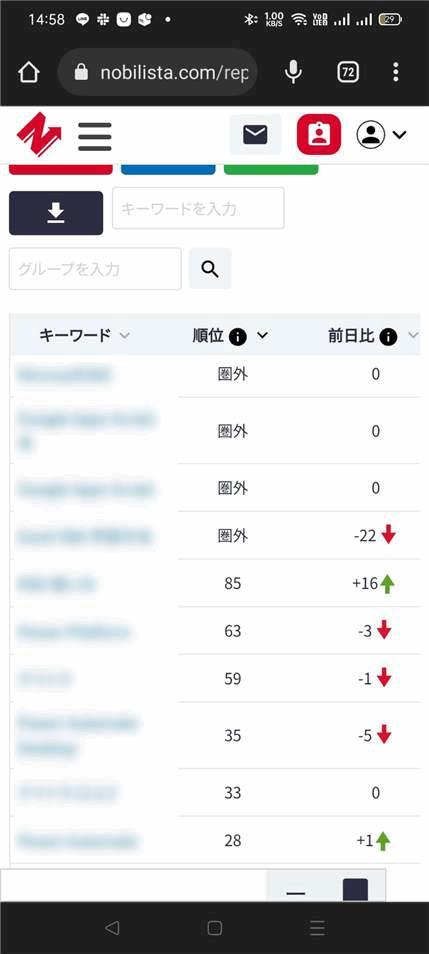Tap the Android back navigation button
The width and height of the screenshot is (429, 954).
(x=112, y=927)
